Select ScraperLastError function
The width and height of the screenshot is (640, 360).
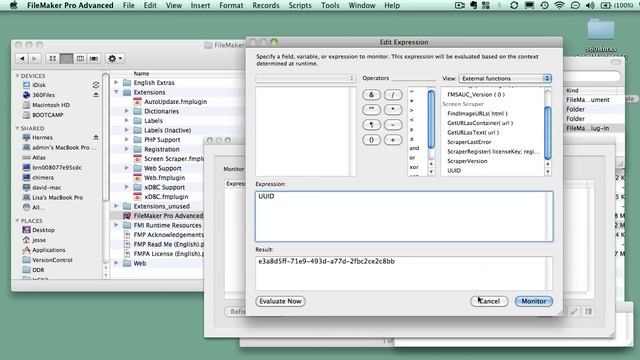pyautogui.click(x=469, y=142)
